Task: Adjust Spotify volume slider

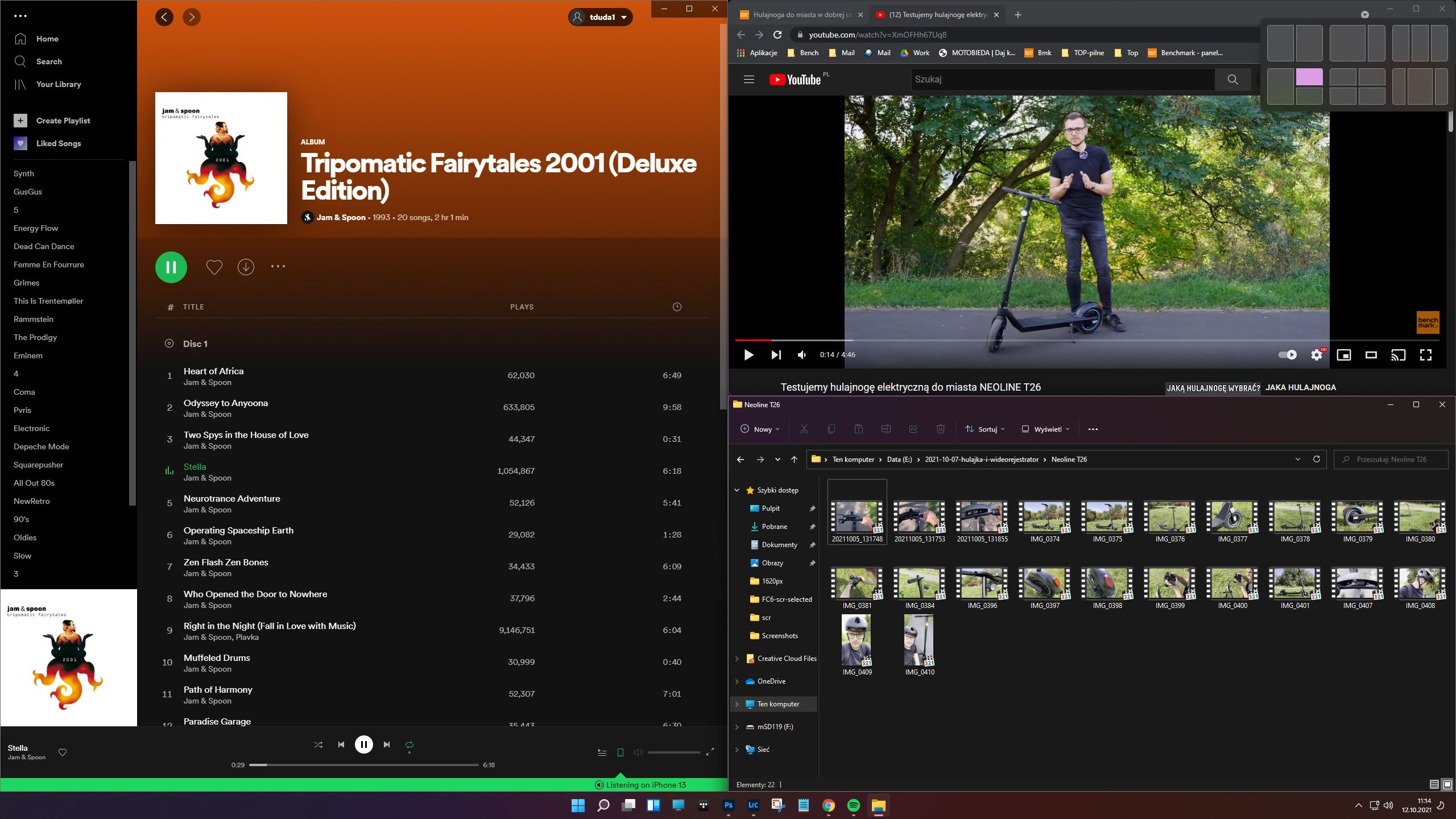Action: 674,752
